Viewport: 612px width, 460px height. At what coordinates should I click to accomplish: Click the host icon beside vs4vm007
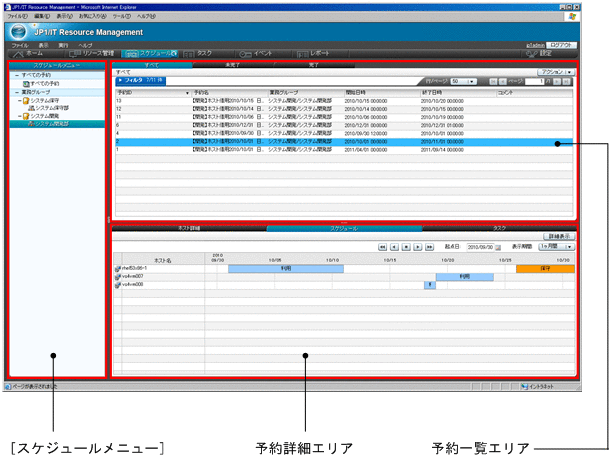(x=117, y=277)
